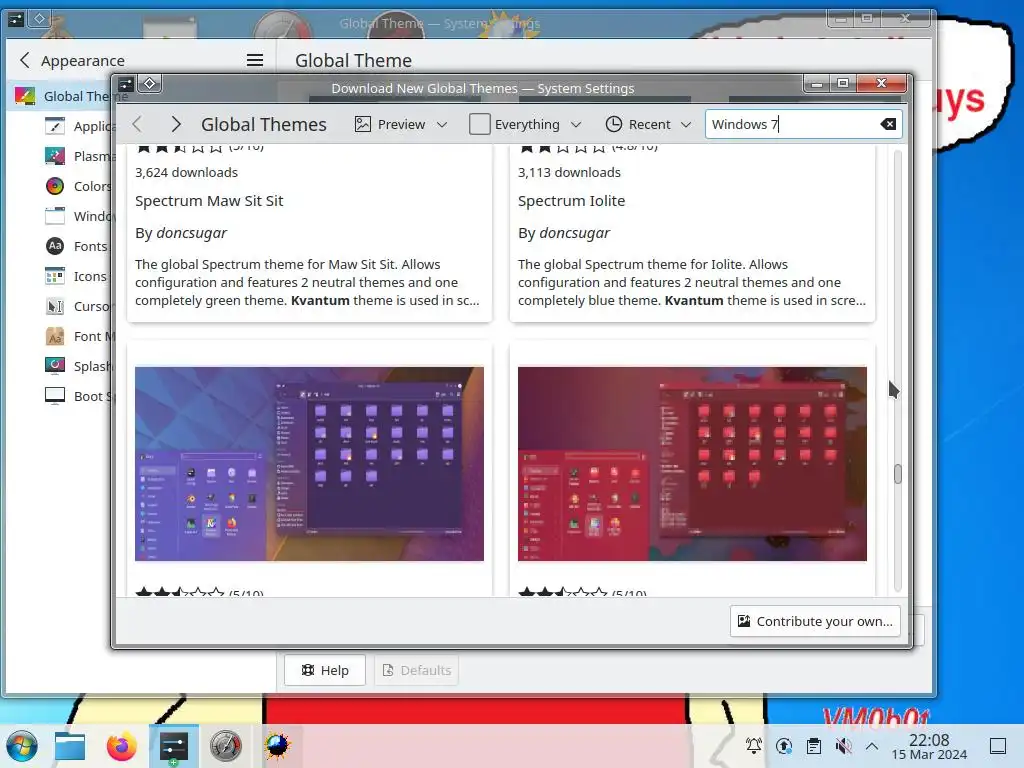The width and height of the screenshot is (1024, 768).
Task: Click author doncsugar under Spectrum Iolite
Action: tap(575, 233)
